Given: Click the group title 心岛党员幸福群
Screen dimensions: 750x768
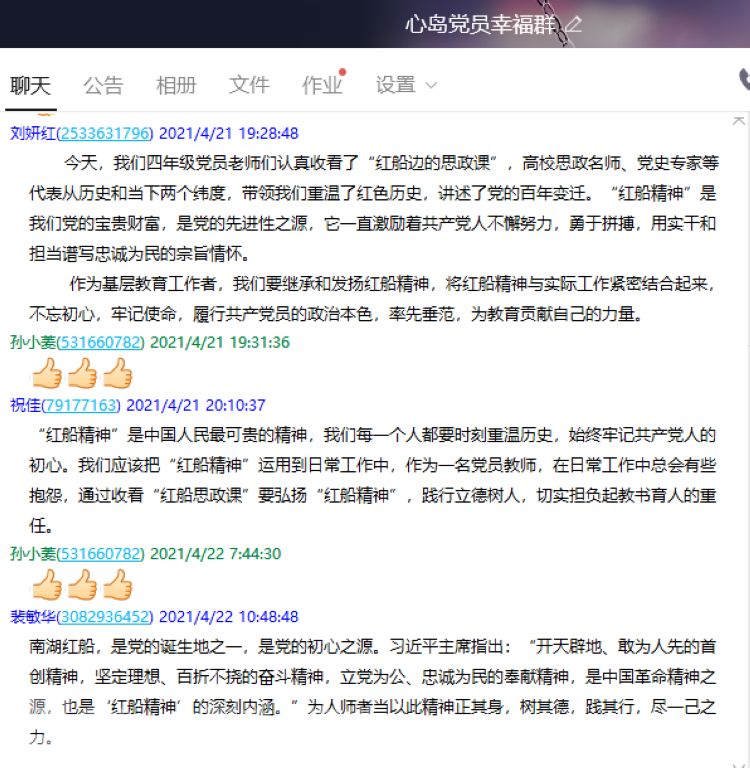Looking at the screenshot, I should coord(481,24).
